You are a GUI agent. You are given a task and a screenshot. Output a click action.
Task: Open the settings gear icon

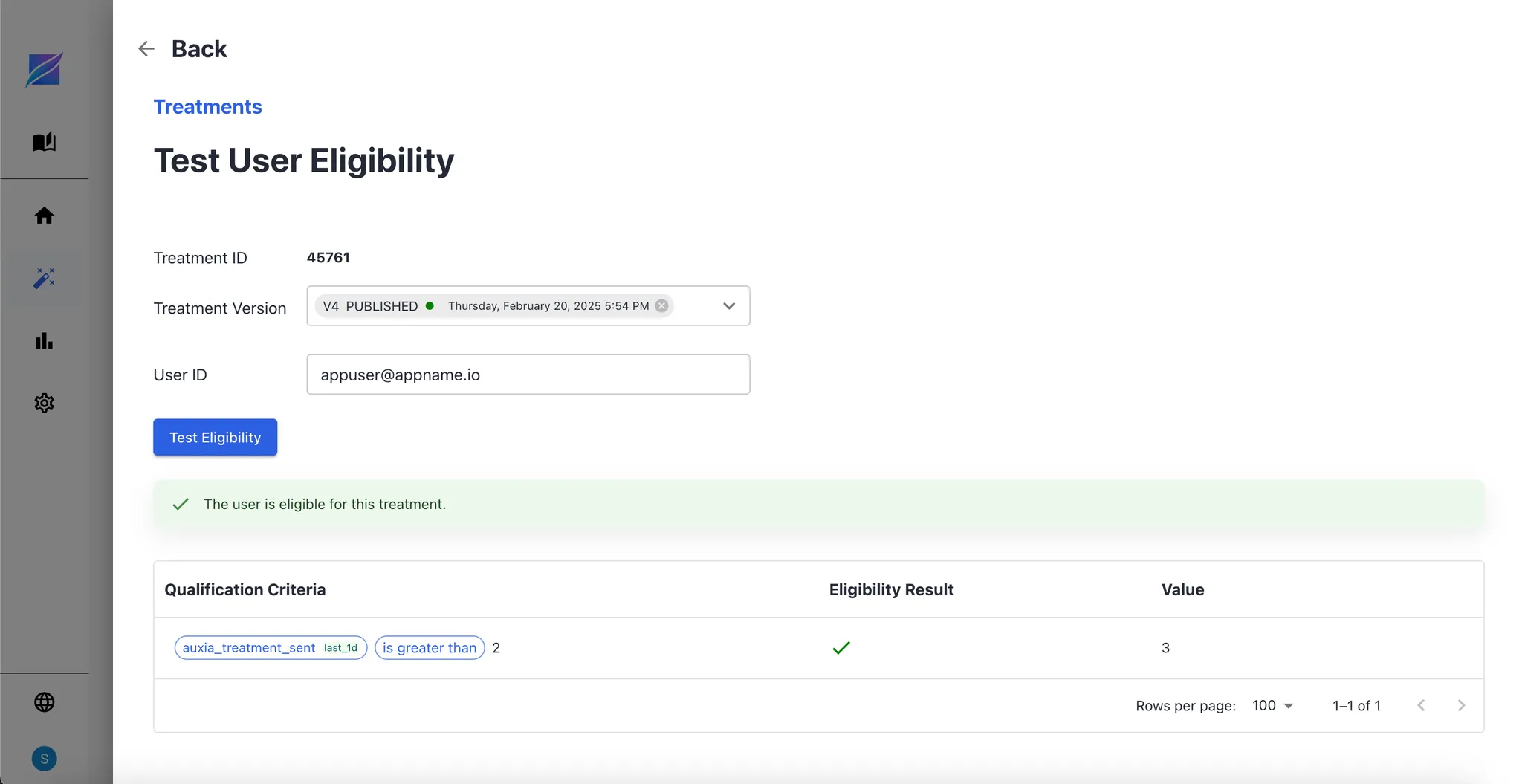(x=45, y=403)
